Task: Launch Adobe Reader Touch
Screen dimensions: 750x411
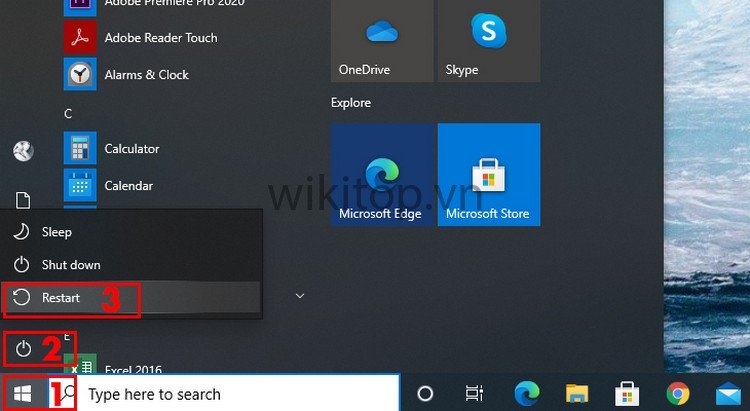Action: click(160, 38)
